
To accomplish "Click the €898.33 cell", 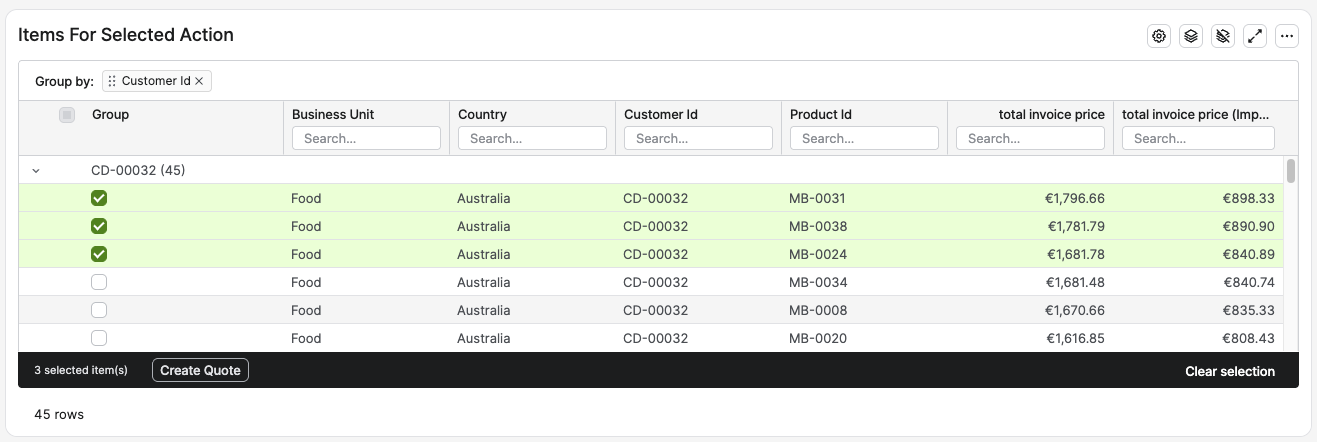I will pos(1248,198).
